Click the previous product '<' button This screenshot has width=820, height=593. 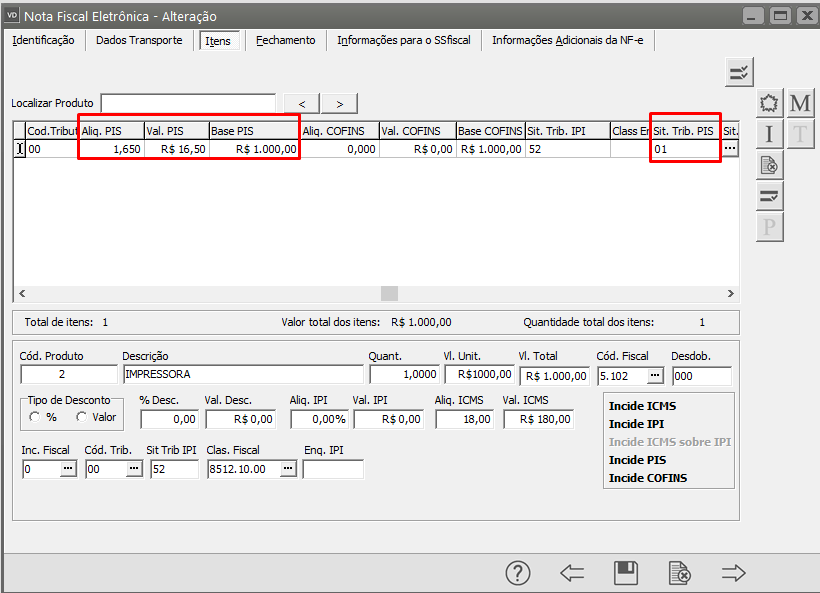pos(302,104)
